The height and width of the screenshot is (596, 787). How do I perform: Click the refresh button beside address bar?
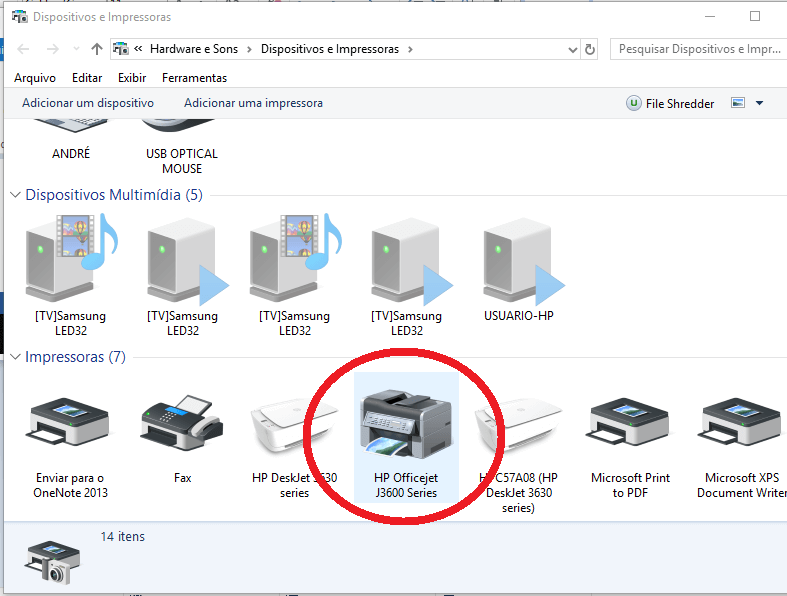(x=590, y=49)
